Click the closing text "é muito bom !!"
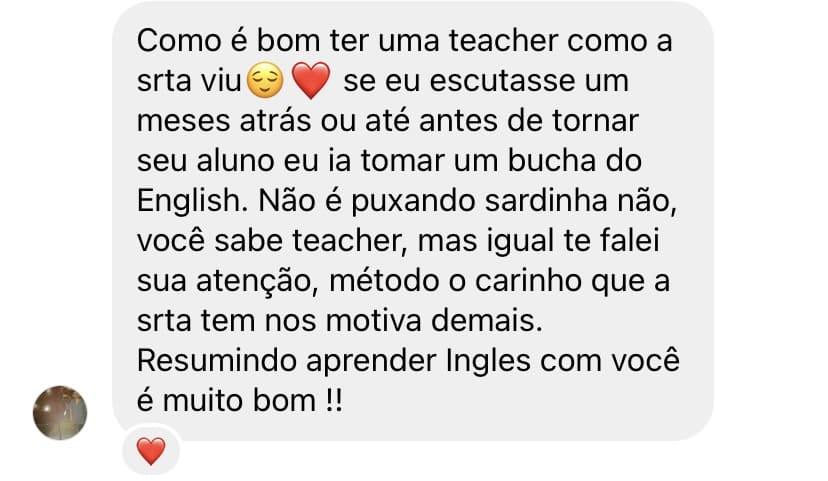The image size is (828, 481). [240, 401]
